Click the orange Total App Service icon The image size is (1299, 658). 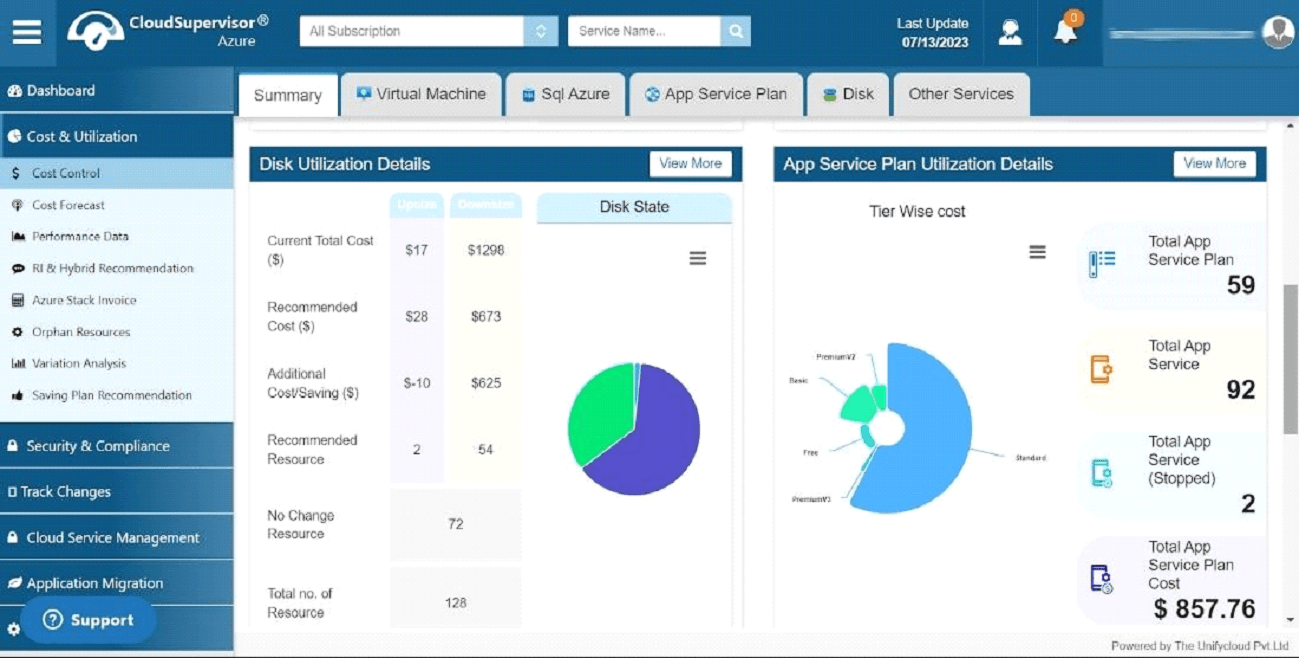click(x=1101, y=369)
